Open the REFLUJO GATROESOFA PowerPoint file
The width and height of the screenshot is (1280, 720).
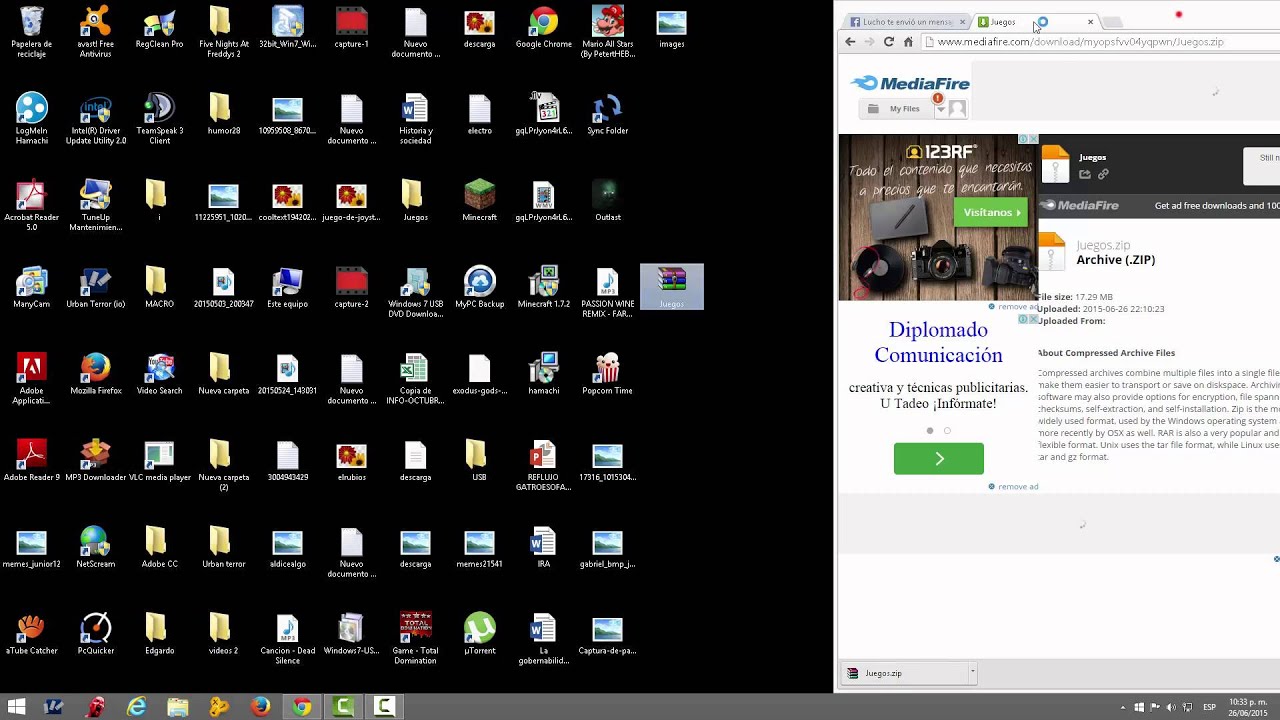tap(543, 465)
